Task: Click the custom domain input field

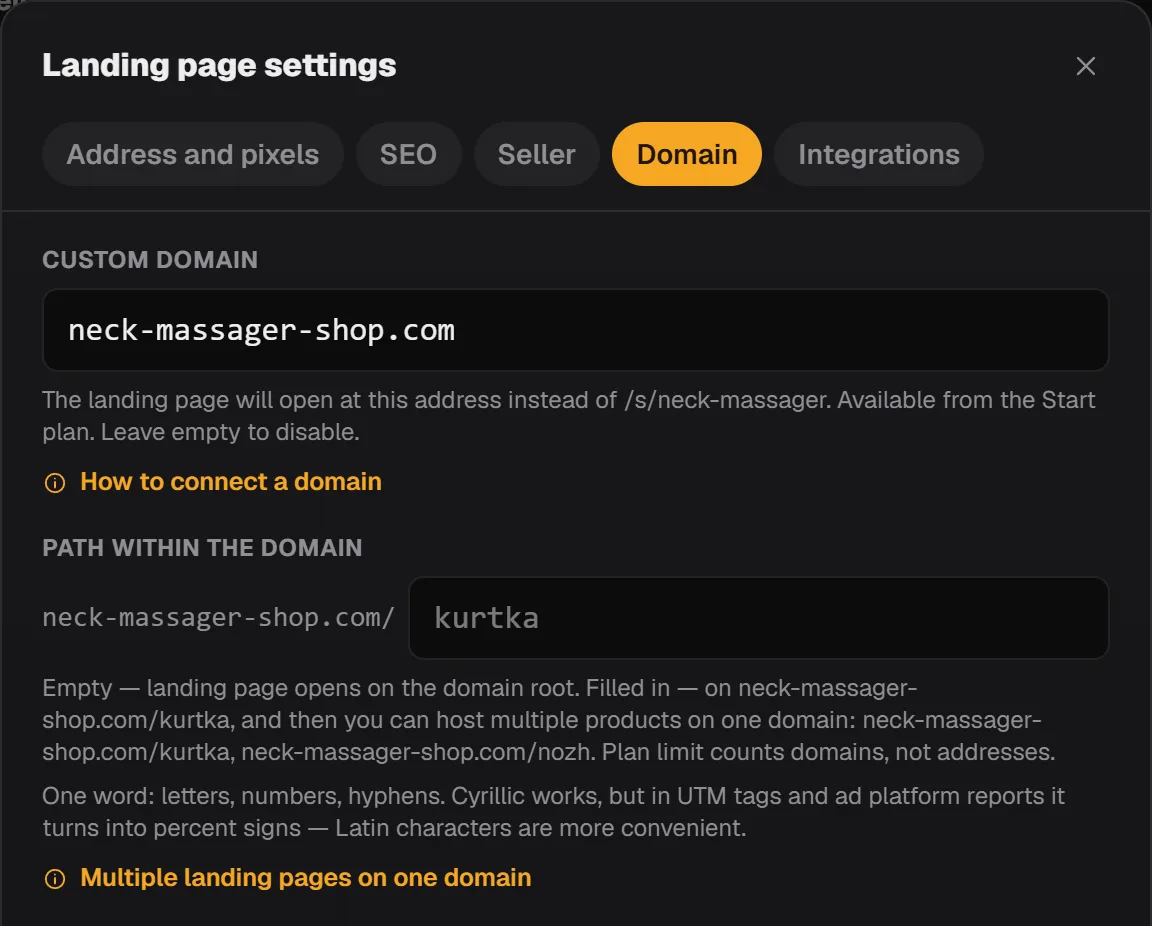Action: [575, 330]
